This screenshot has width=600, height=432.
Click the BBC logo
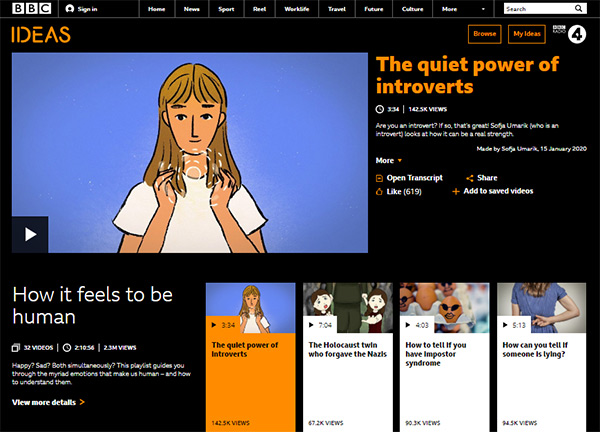tap(31, 8)
